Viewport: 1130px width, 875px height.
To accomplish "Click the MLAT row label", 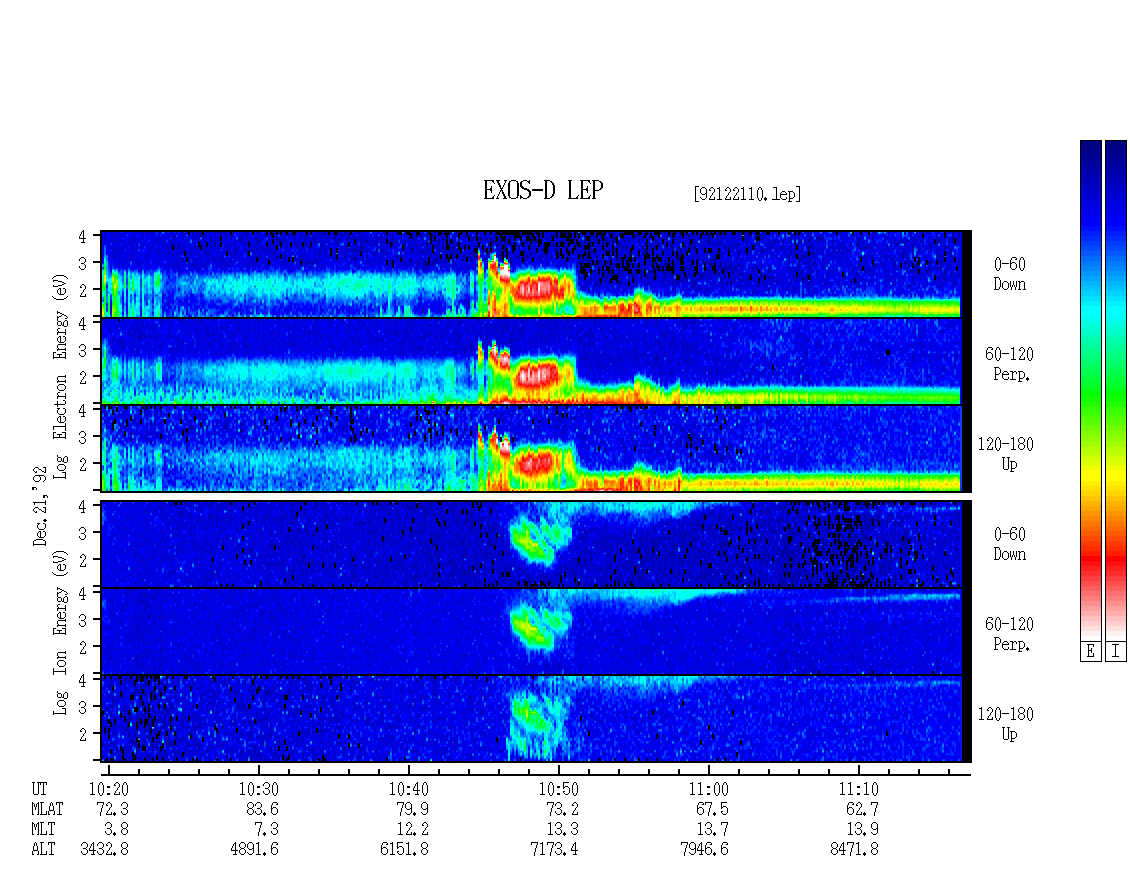I will click(47, 809).
